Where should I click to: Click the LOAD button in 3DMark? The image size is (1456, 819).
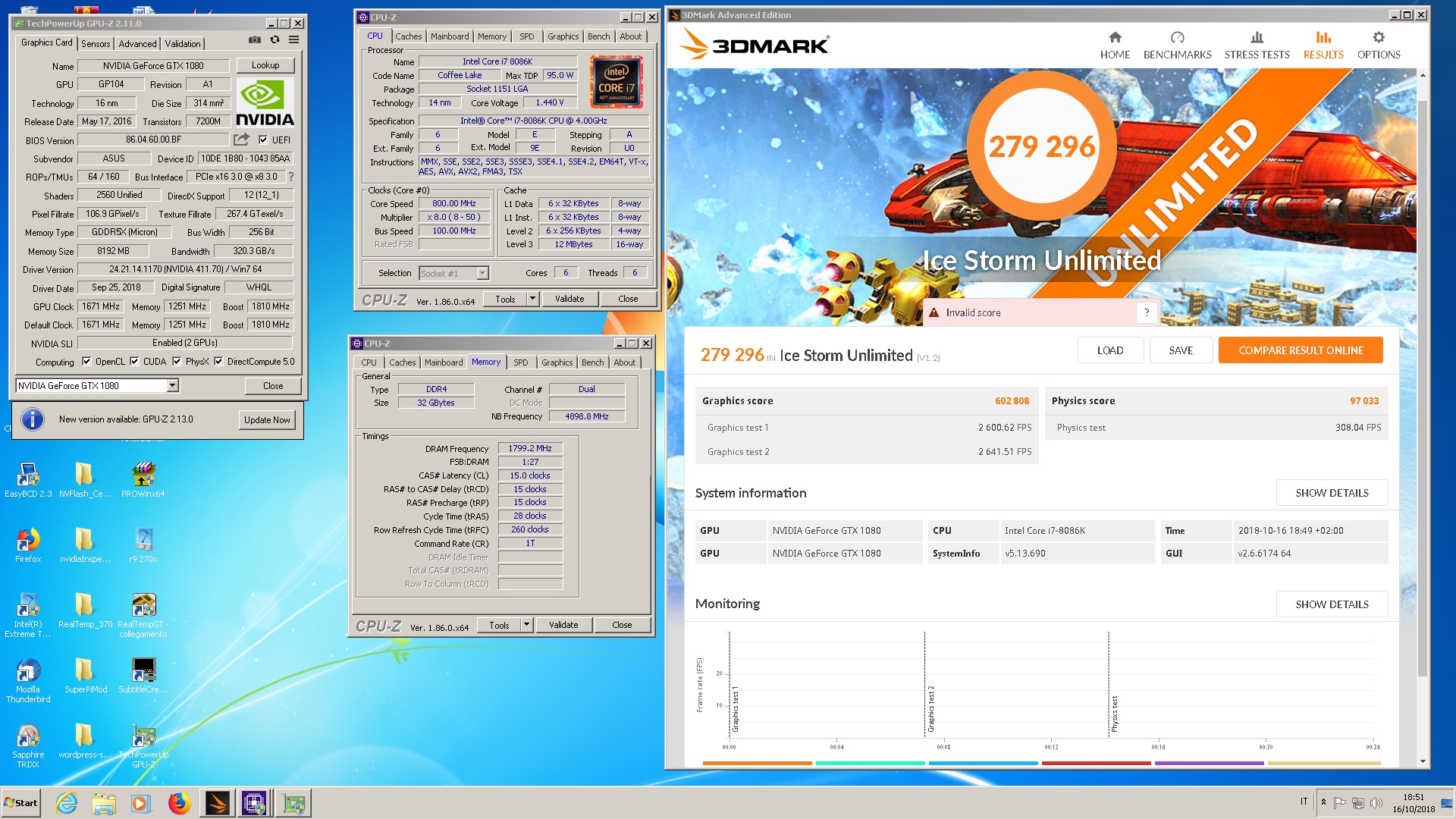pyautogui.click(x=1109, y=350)
